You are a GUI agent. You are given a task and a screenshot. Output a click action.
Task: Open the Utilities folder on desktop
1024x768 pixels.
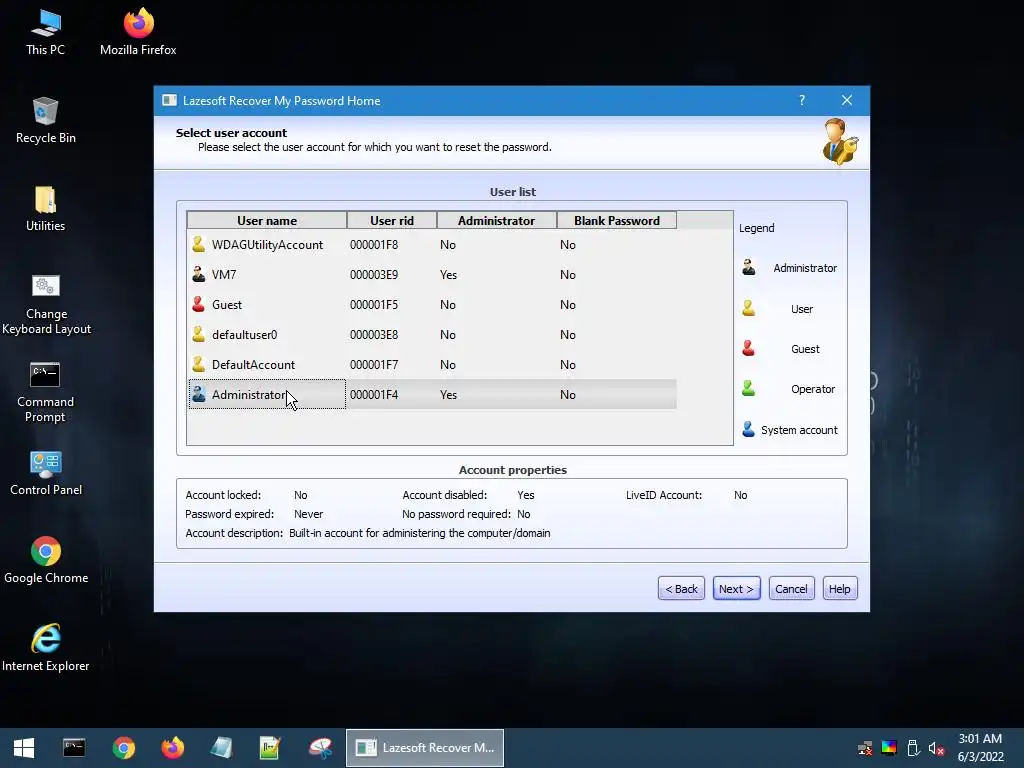pyautogui.click(x=45, y=209)
